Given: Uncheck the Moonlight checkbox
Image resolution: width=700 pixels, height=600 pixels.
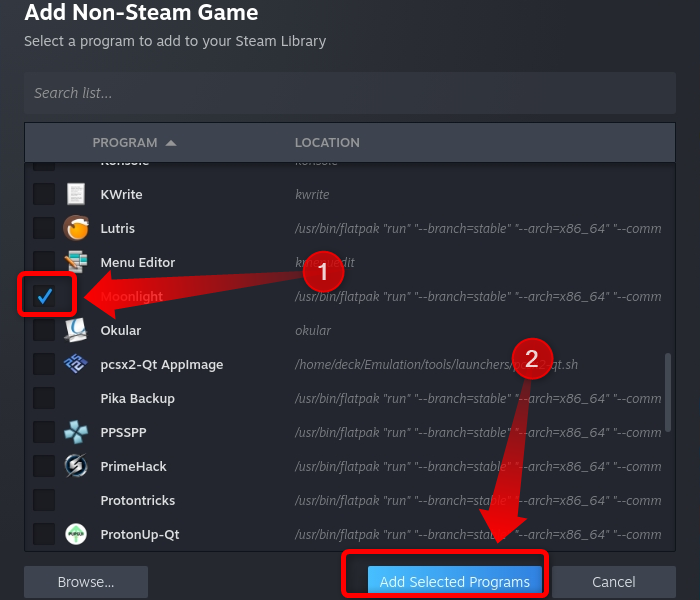Looking at the screenshot, I should coord(44,296).
